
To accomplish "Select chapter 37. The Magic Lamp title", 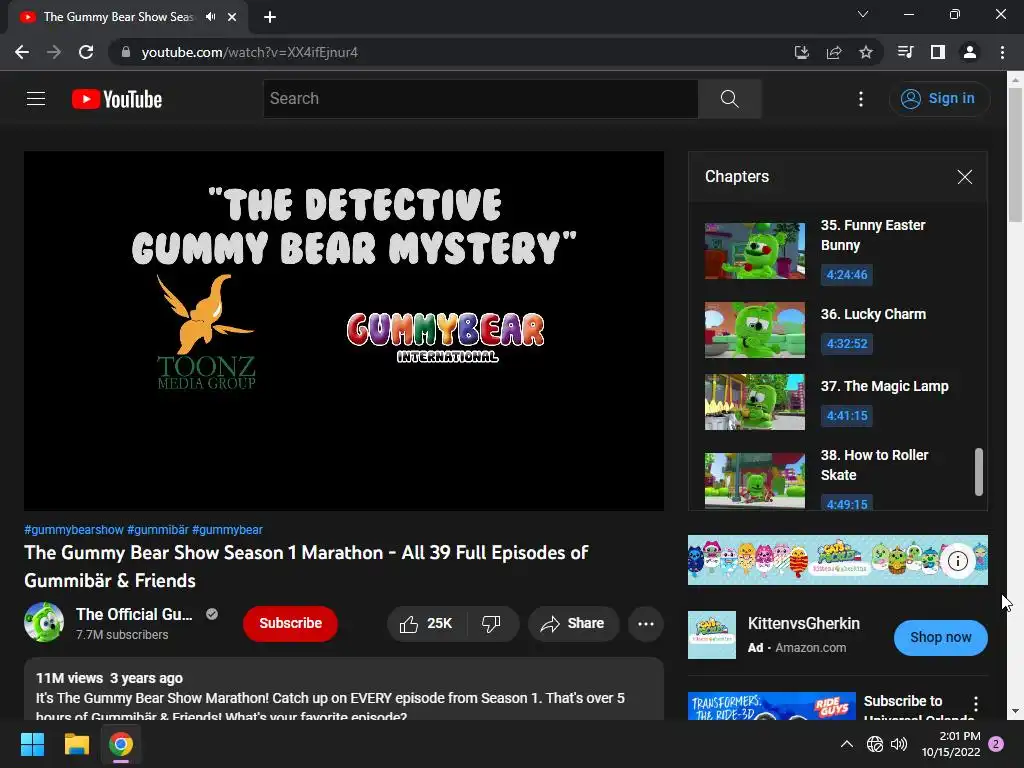I will (884, 386).
